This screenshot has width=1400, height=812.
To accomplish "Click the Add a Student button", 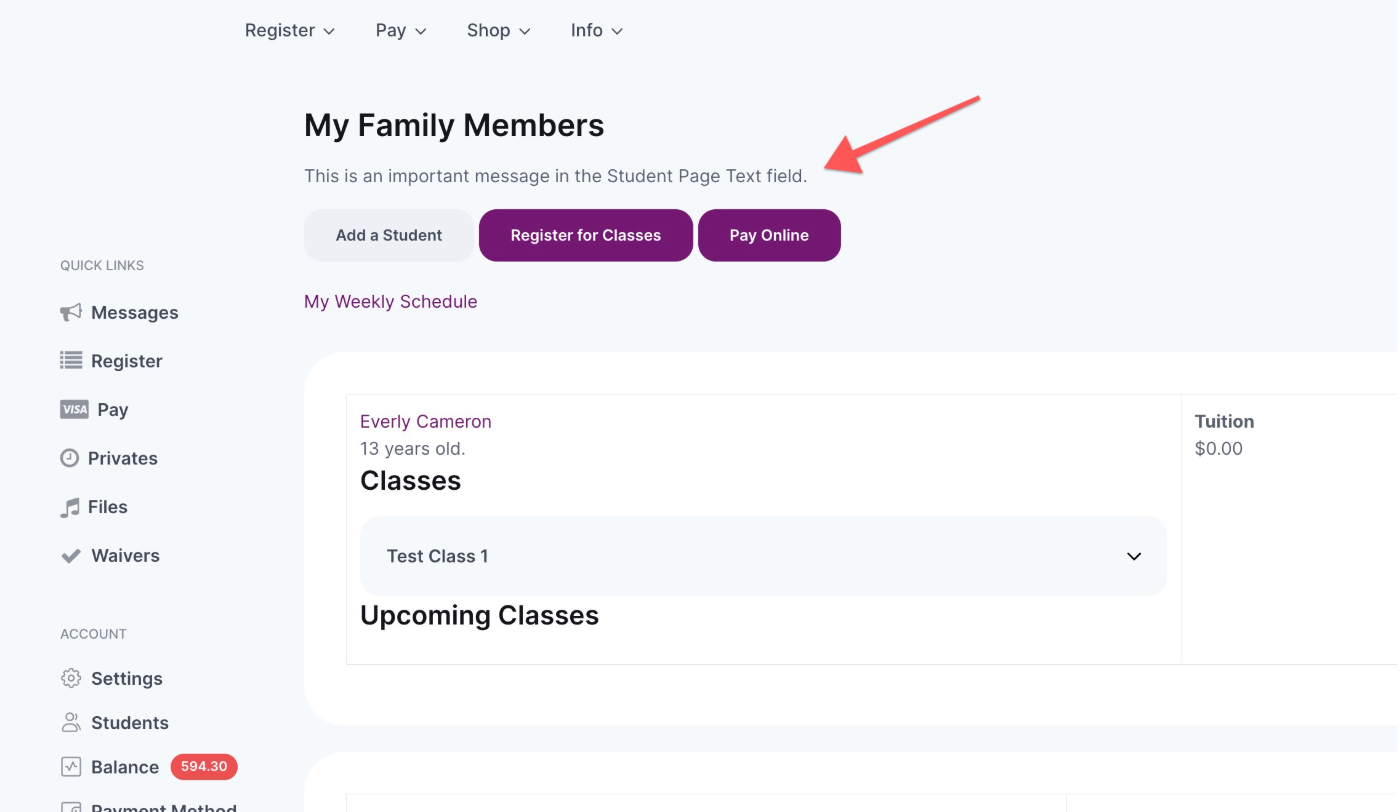I will click(x=389, y=235).
